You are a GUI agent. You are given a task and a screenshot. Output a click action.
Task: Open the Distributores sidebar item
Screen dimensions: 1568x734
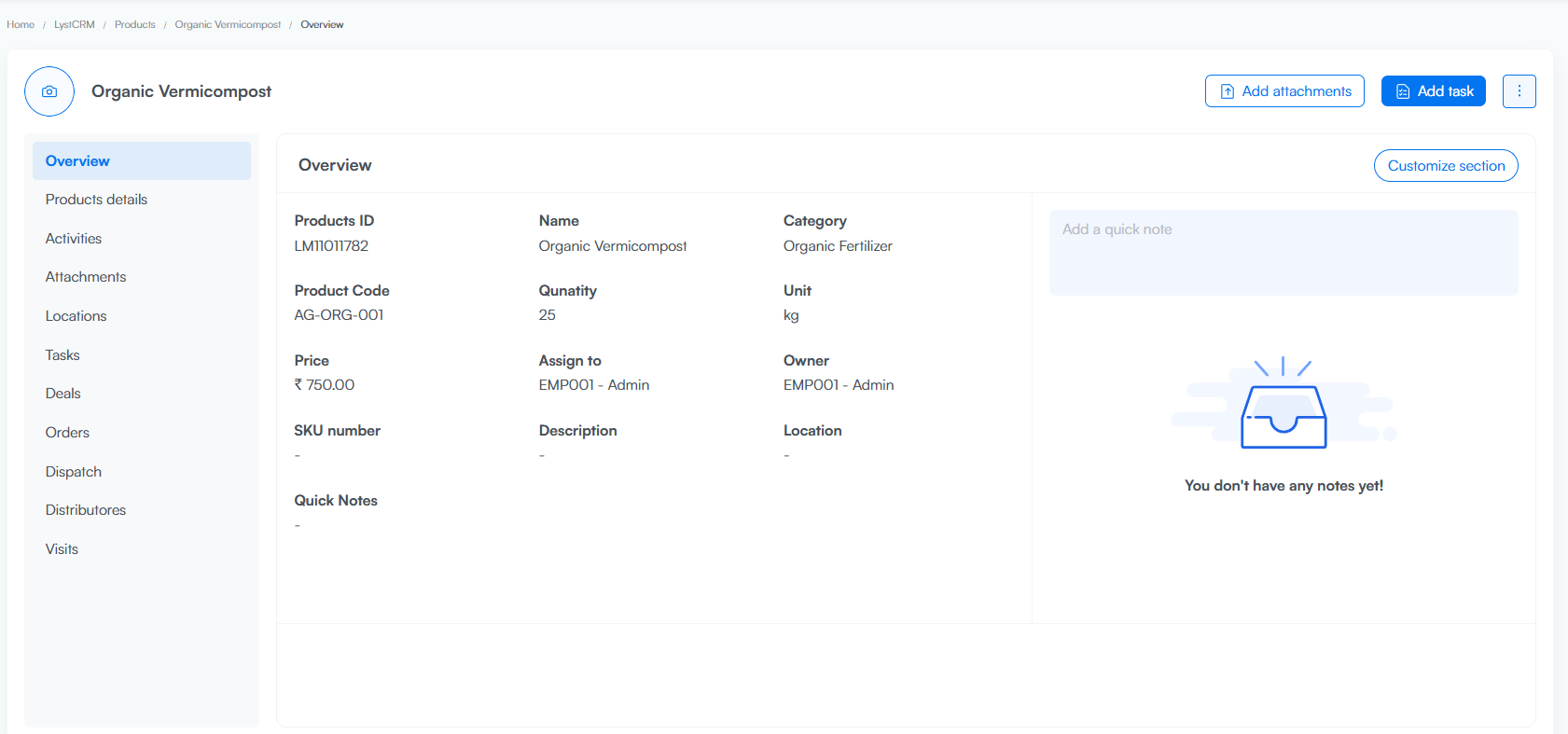click(x=86, y=510)
